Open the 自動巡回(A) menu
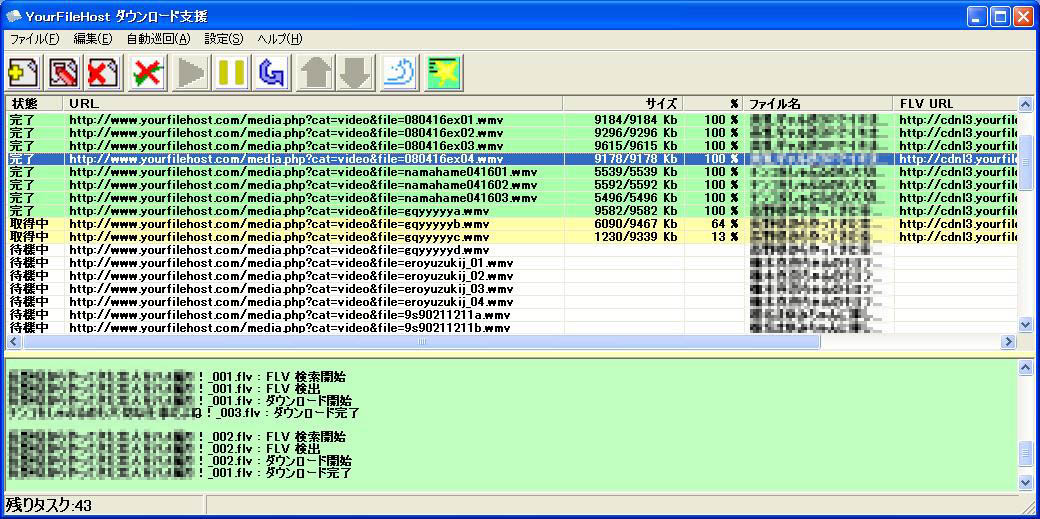 point(157,39)
